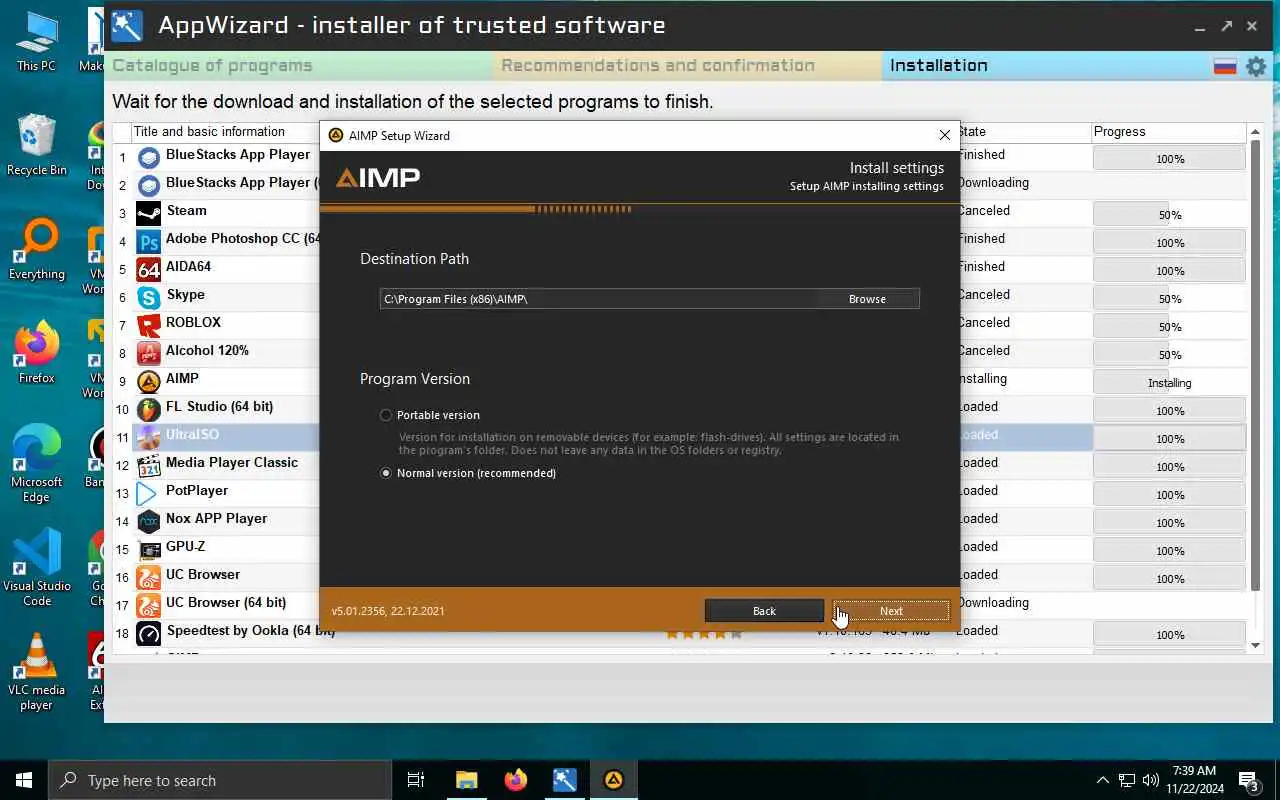Click the Media Player Classic icon
Image resolution: width=1280 pixels, height=800 pixels.
[149, 465]
